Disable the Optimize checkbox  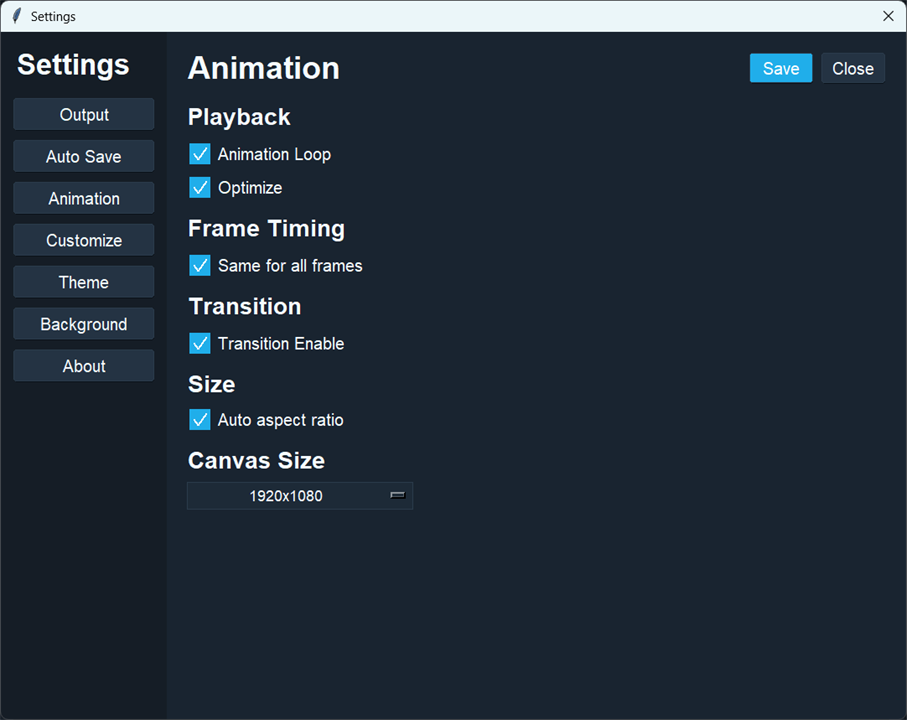pyautogui.click(x=200, y=187)
